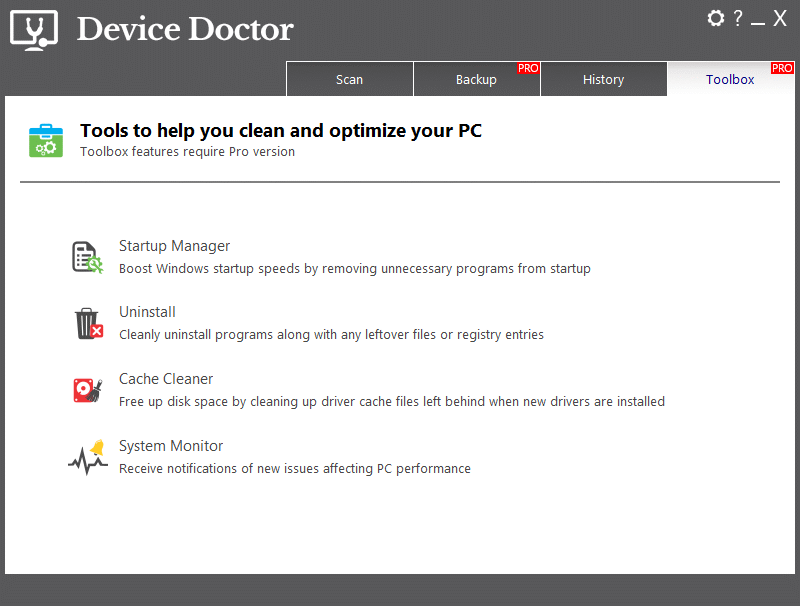
Task: Open the Startup Manager tool
Action: (174, 246)
